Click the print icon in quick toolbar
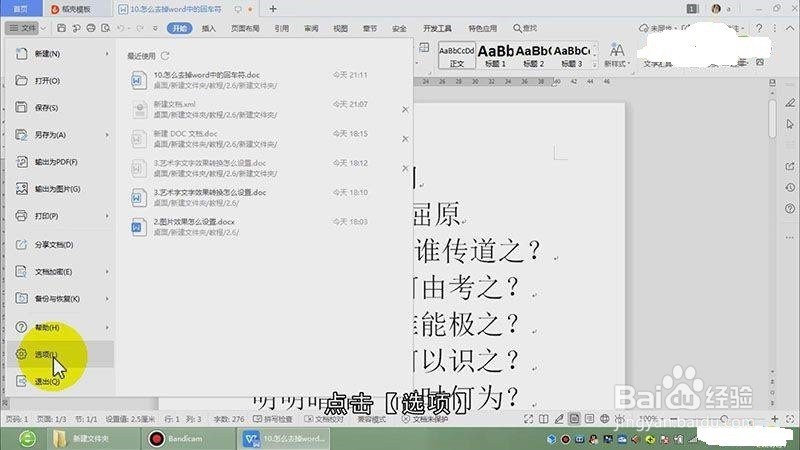Viewport: 800px width, 450px height. click(x=91, y=28)
